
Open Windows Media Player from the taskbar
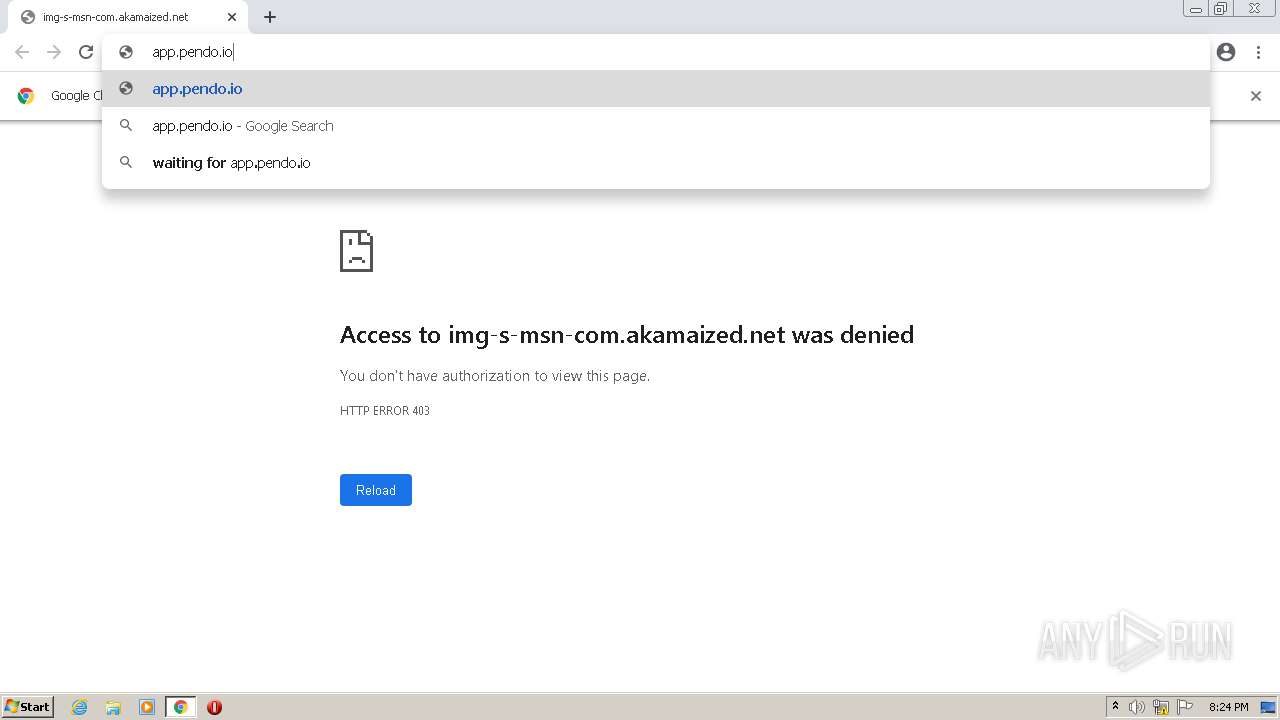(x=147, y=707)
